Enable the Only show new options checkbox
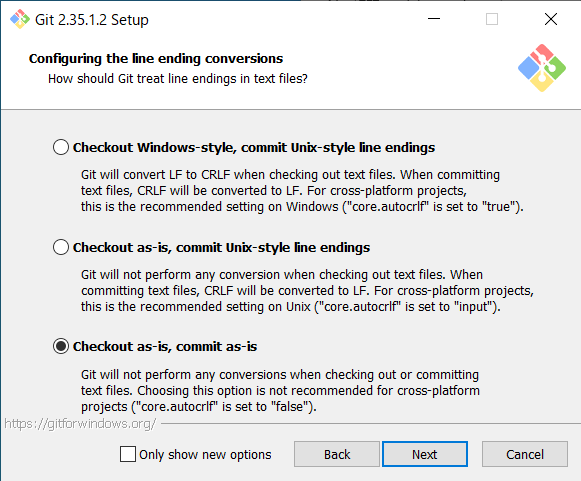The image size is (581, 481). pos(128,454)
